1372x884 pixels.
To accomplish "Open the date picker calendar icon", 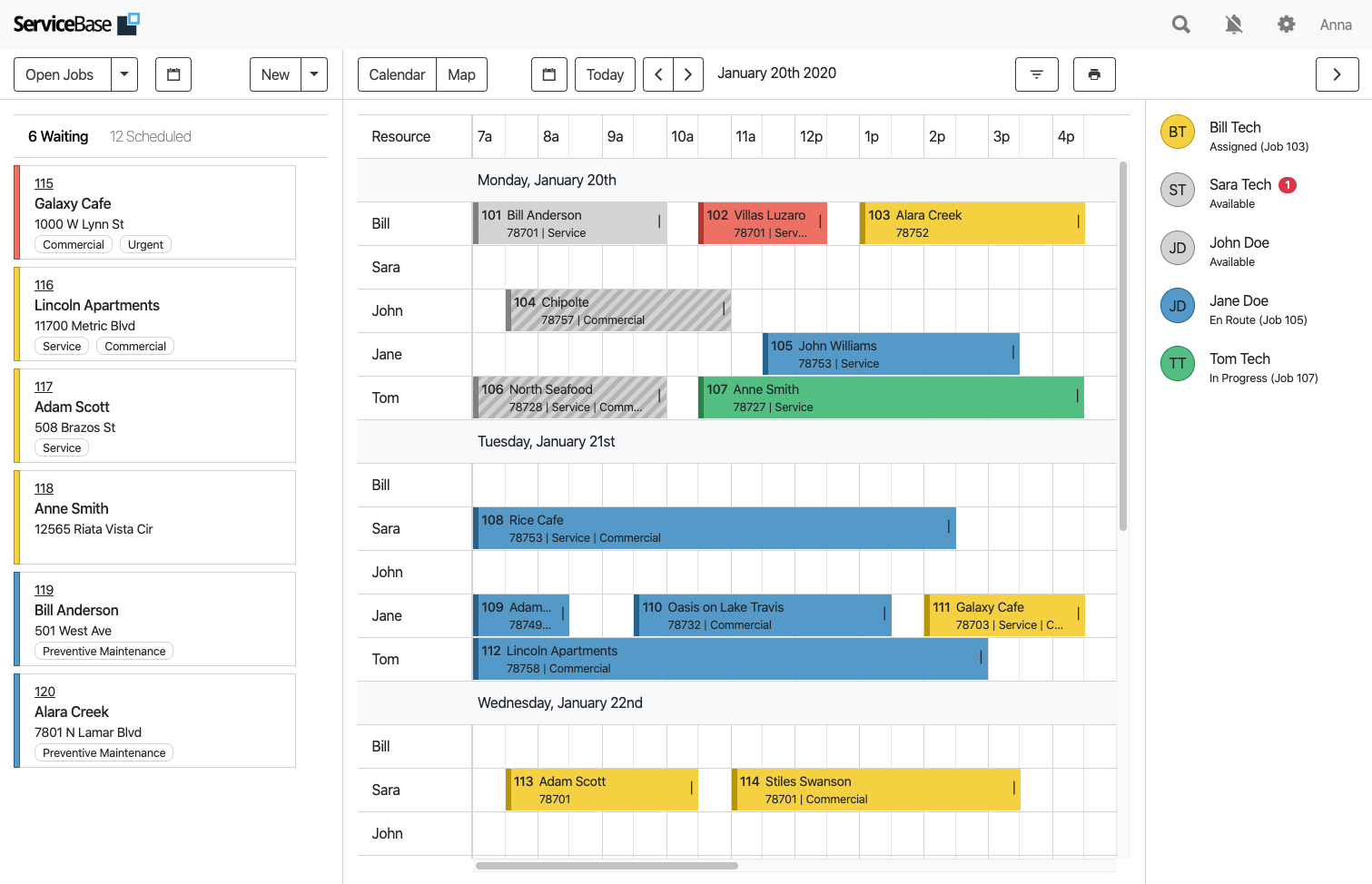I will [x=548, y=74].
